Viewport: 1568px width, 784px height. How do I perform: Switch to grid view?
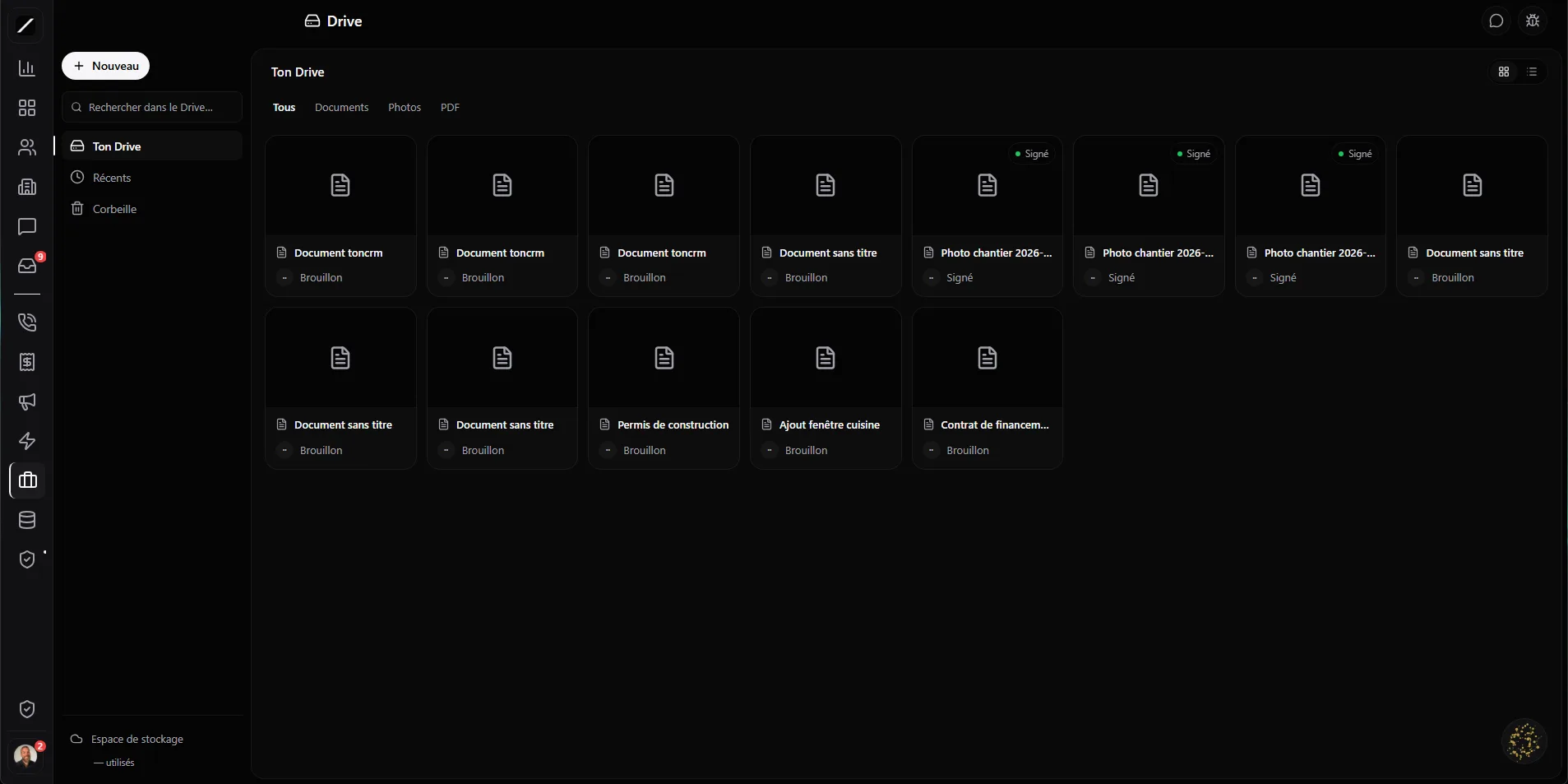click(1504, 72)
